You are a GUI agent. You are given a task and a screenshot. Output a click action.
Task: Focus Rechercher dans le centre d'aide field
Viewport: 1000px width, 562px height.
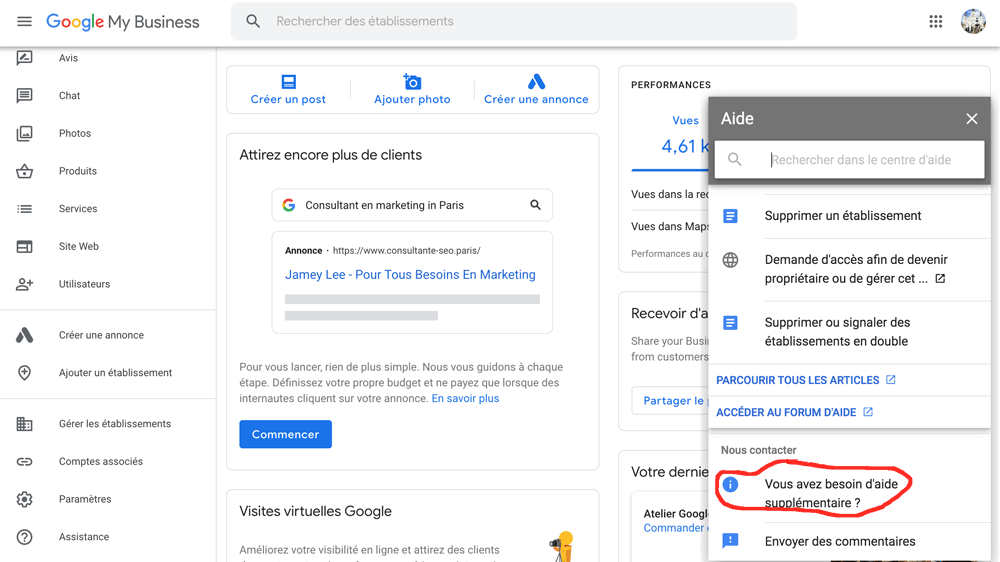[x=849, y=159]
